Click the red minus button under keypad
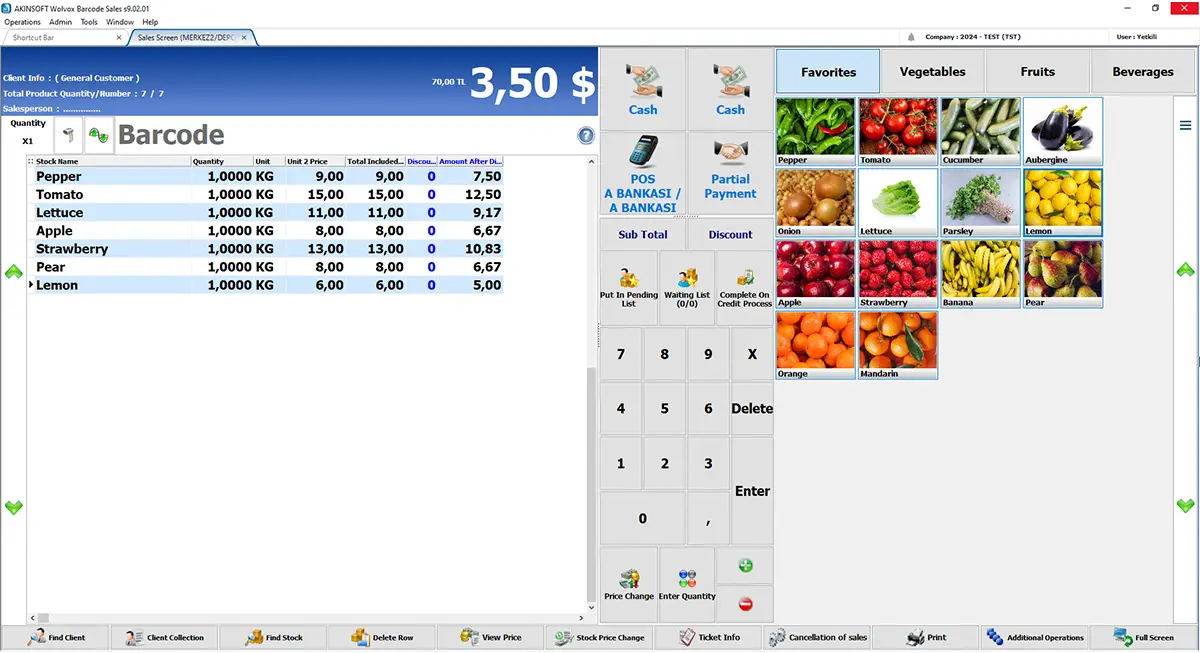Screen dimensions: 1200x653 click(x=745, y=604)
